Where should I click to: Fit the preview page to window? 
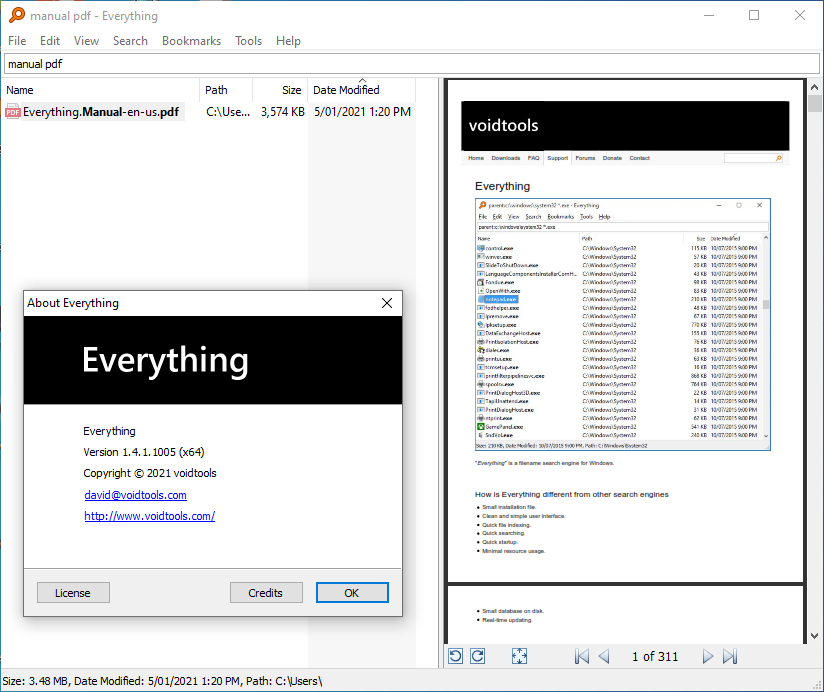[519, 656]
